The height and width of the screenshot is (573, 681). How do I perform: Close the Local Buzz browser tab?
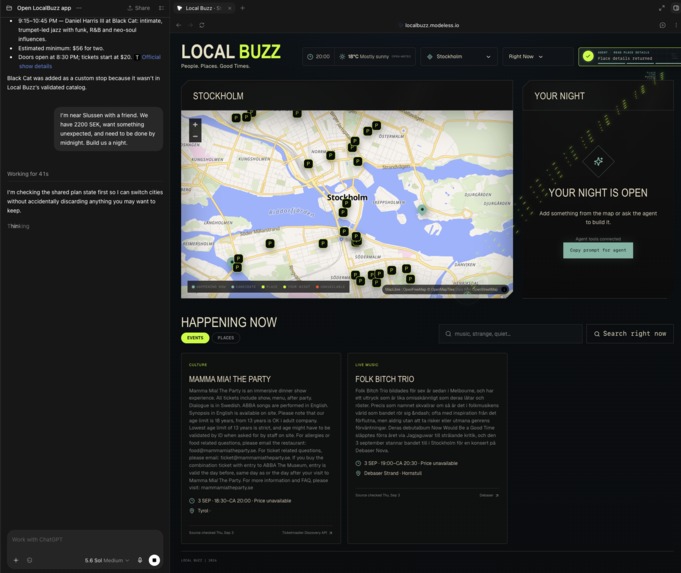click(x=230, y=8)
